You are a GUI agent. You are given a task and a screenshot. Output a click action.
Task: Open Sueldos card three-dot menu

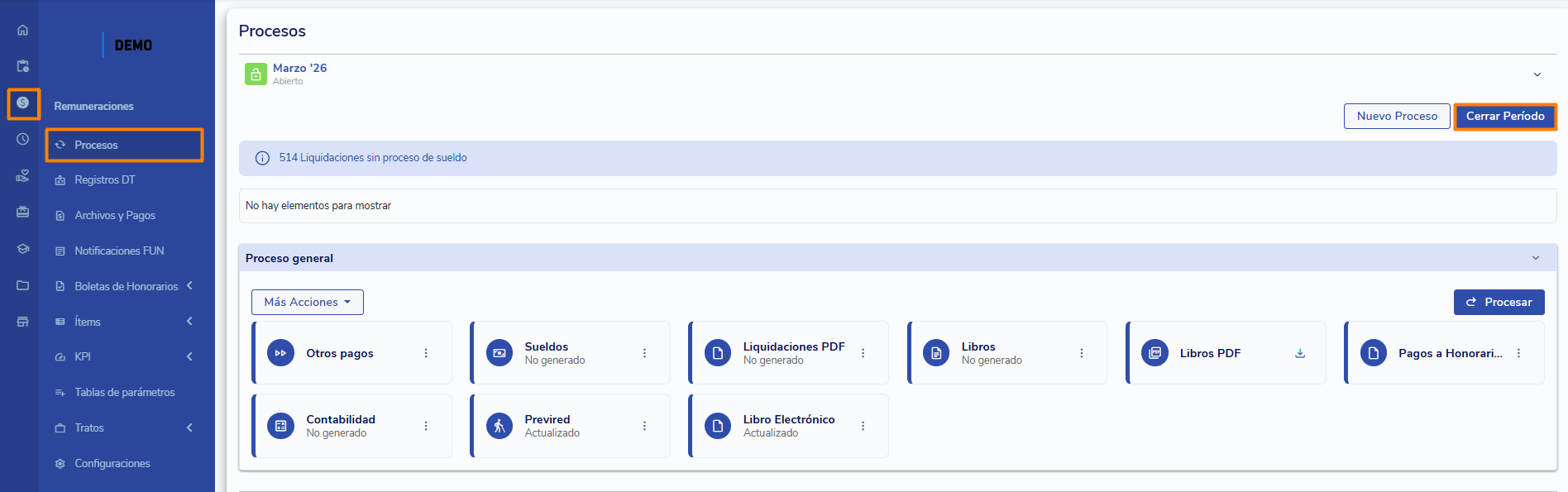[x=644, y=353]
